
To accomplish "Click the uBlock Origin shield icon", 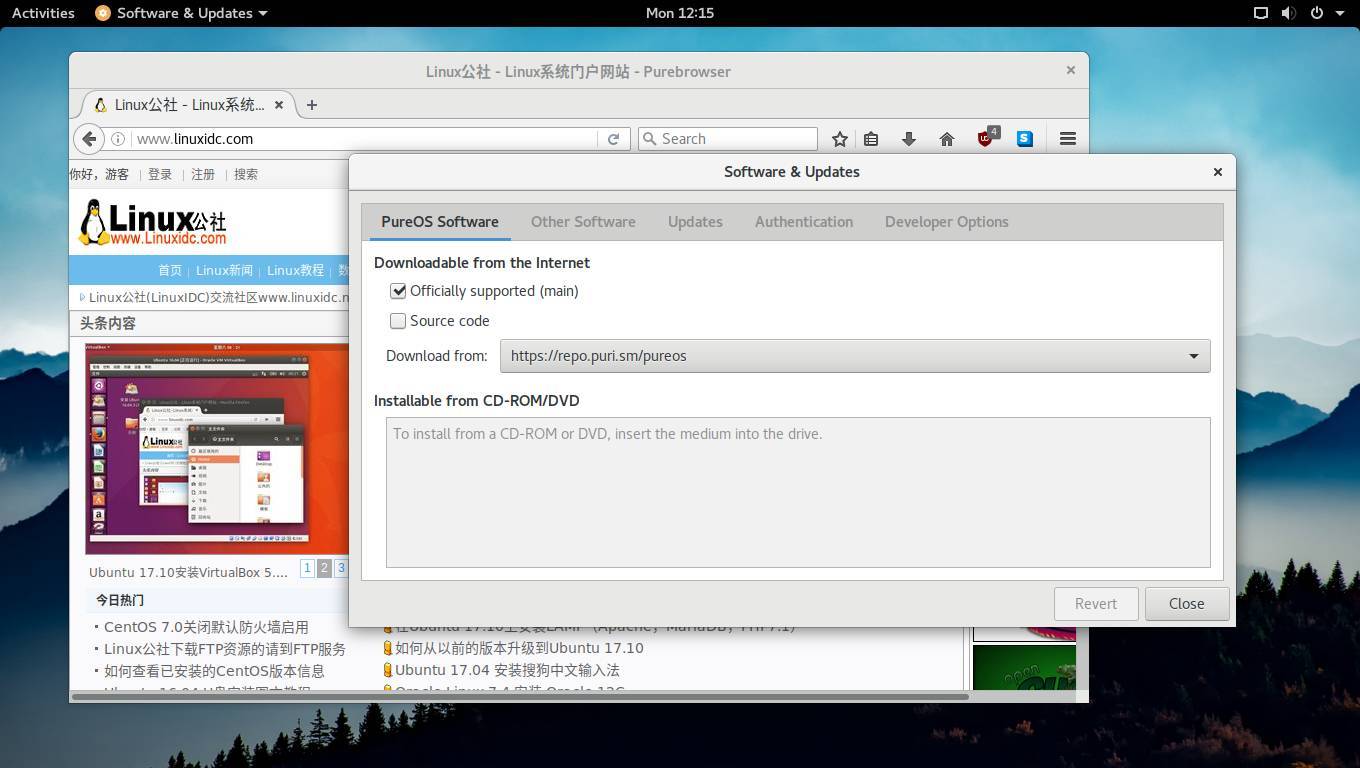I will [x=984, y=139].
